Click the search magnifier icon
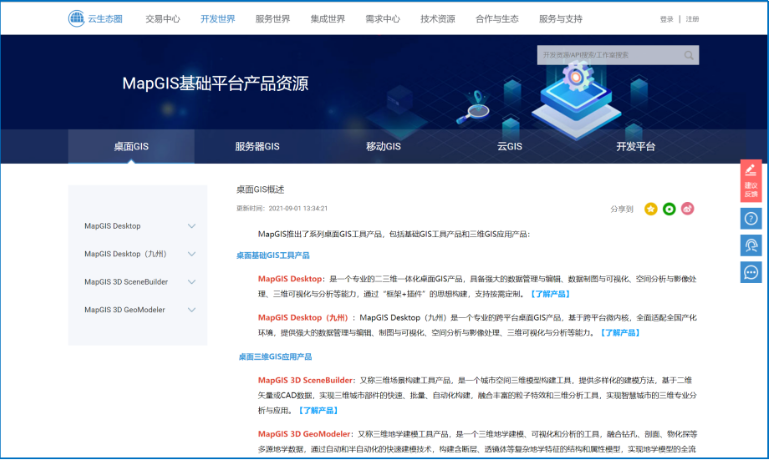 688,56
